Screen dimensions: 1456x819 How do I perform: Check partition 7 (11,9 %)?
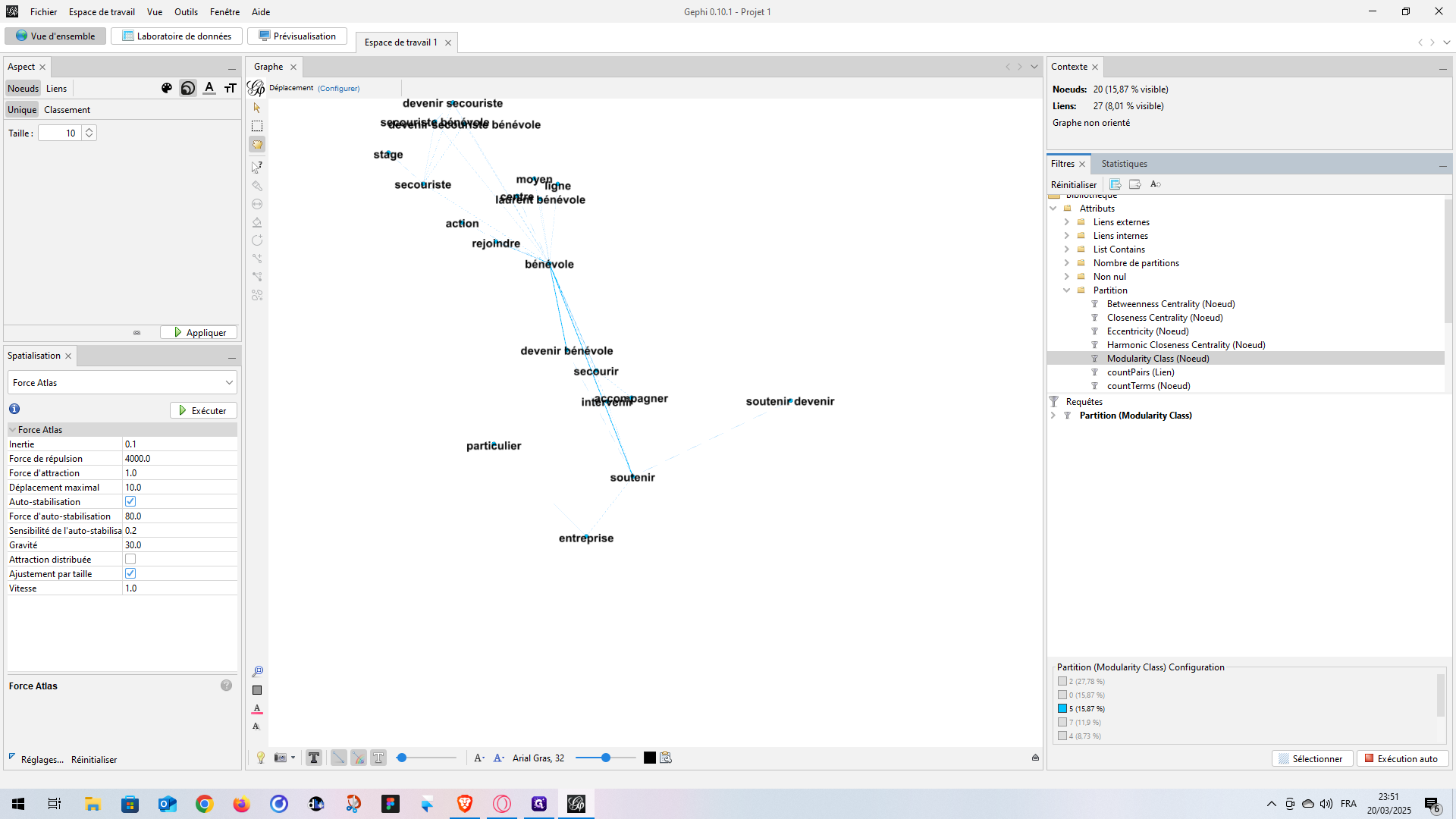tap(1062, 722)
